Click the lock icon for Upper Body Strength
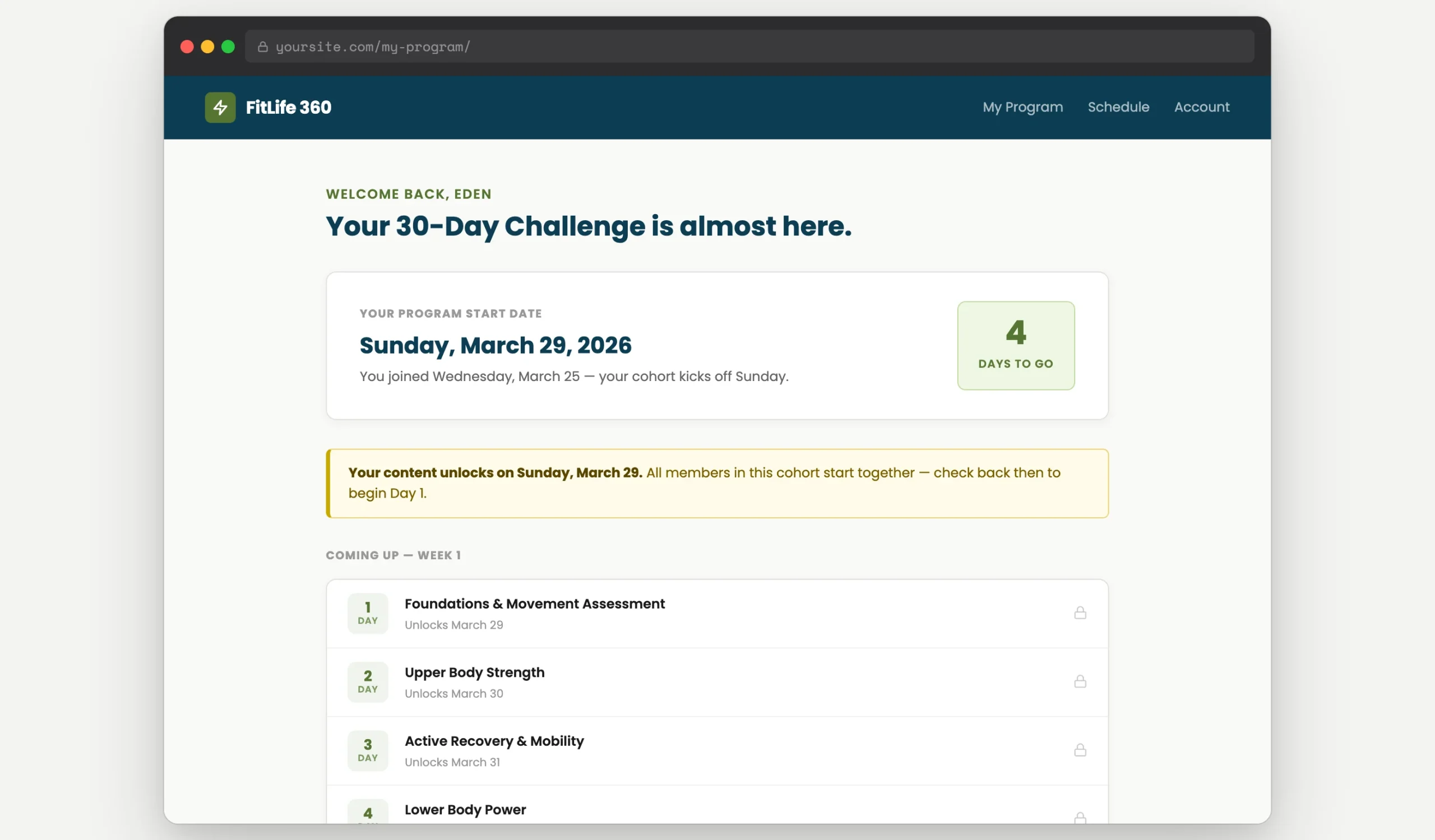This screenshot has height=840, width=1435. point(1080,681)
